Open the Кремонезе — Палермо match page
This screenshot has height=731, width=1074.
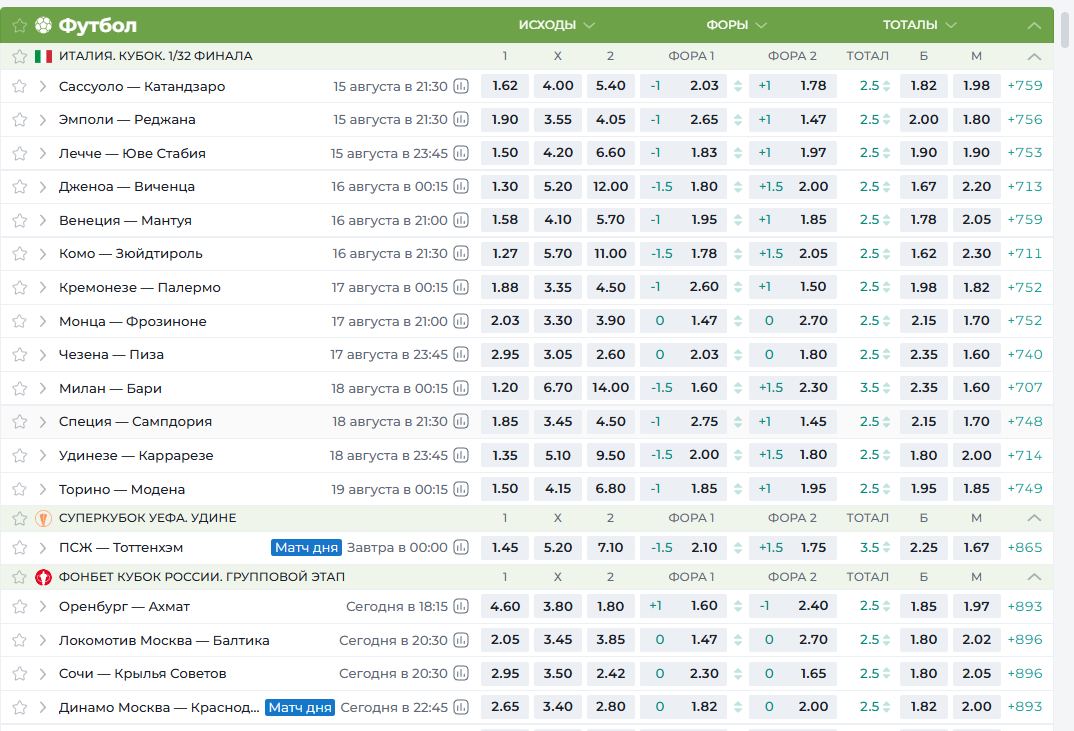140,288
